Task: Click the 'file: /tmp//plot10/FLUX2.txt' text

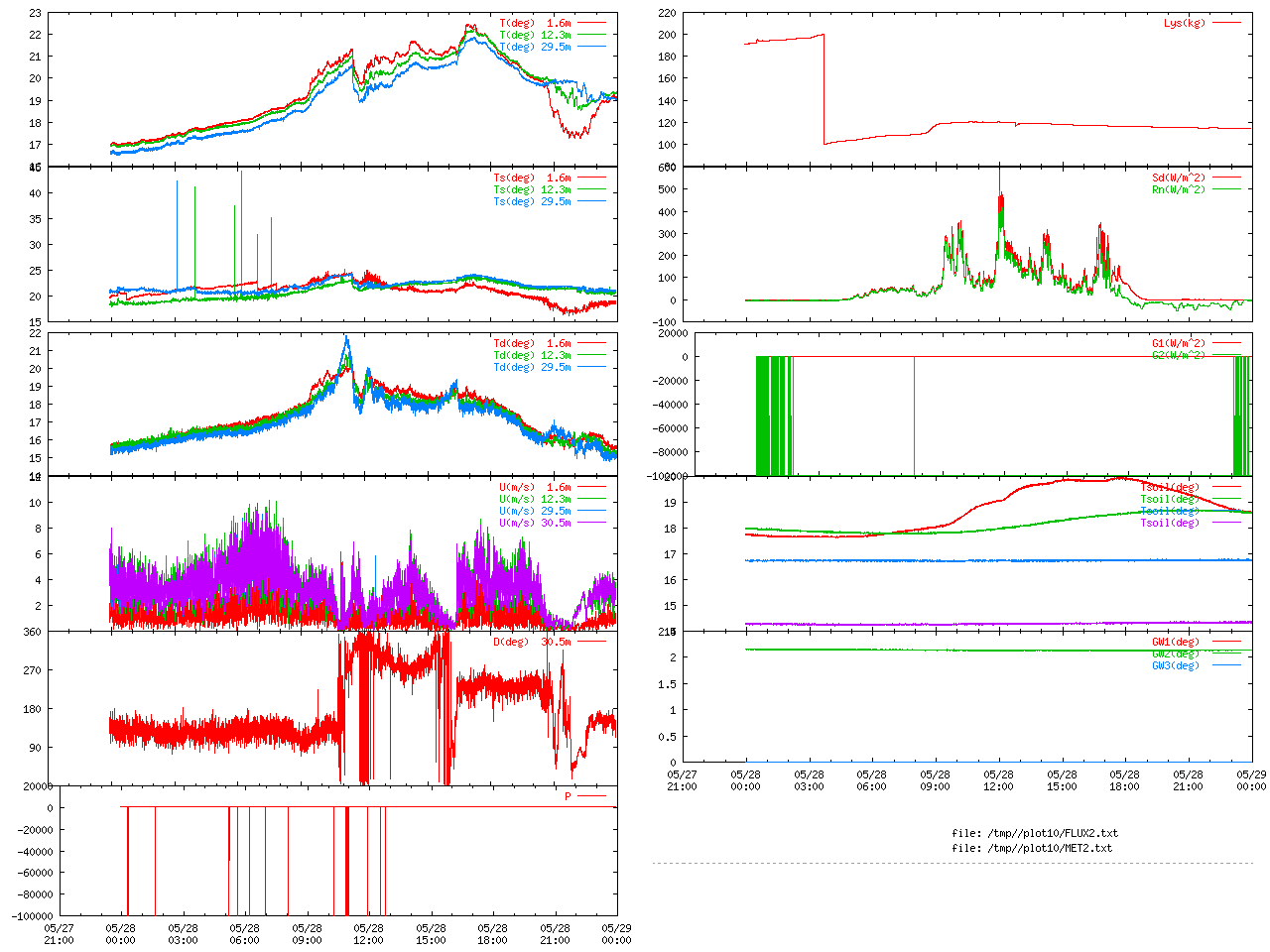Action: click(1035, 833)
